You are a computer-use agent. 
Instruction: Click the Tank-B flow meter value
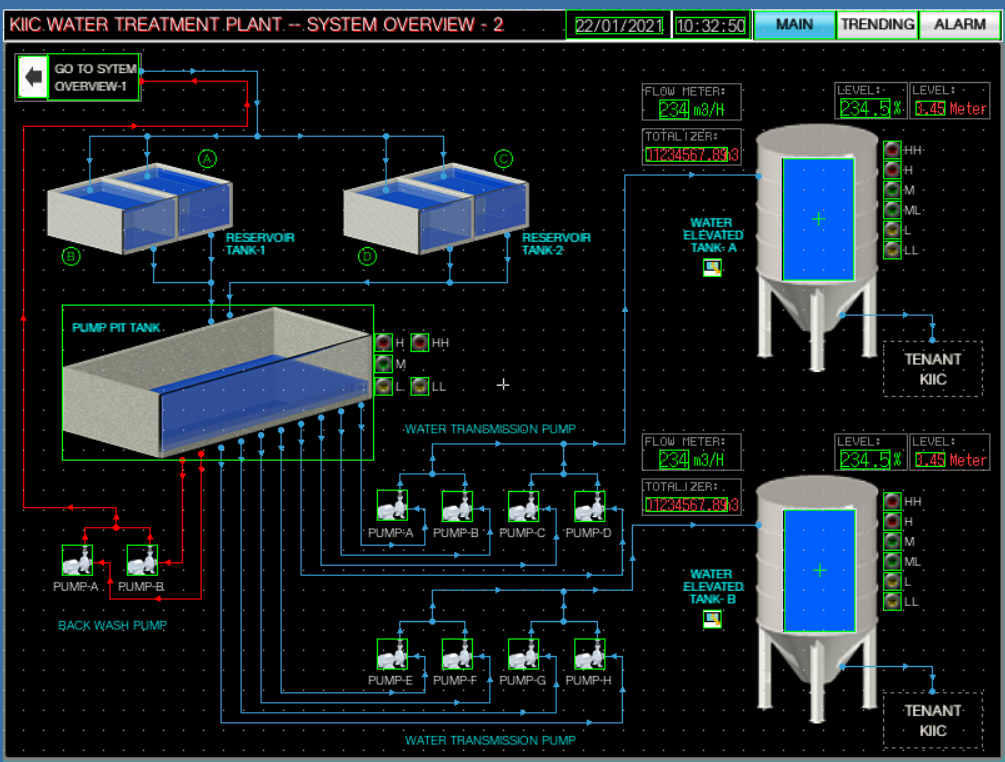(673, 460)
